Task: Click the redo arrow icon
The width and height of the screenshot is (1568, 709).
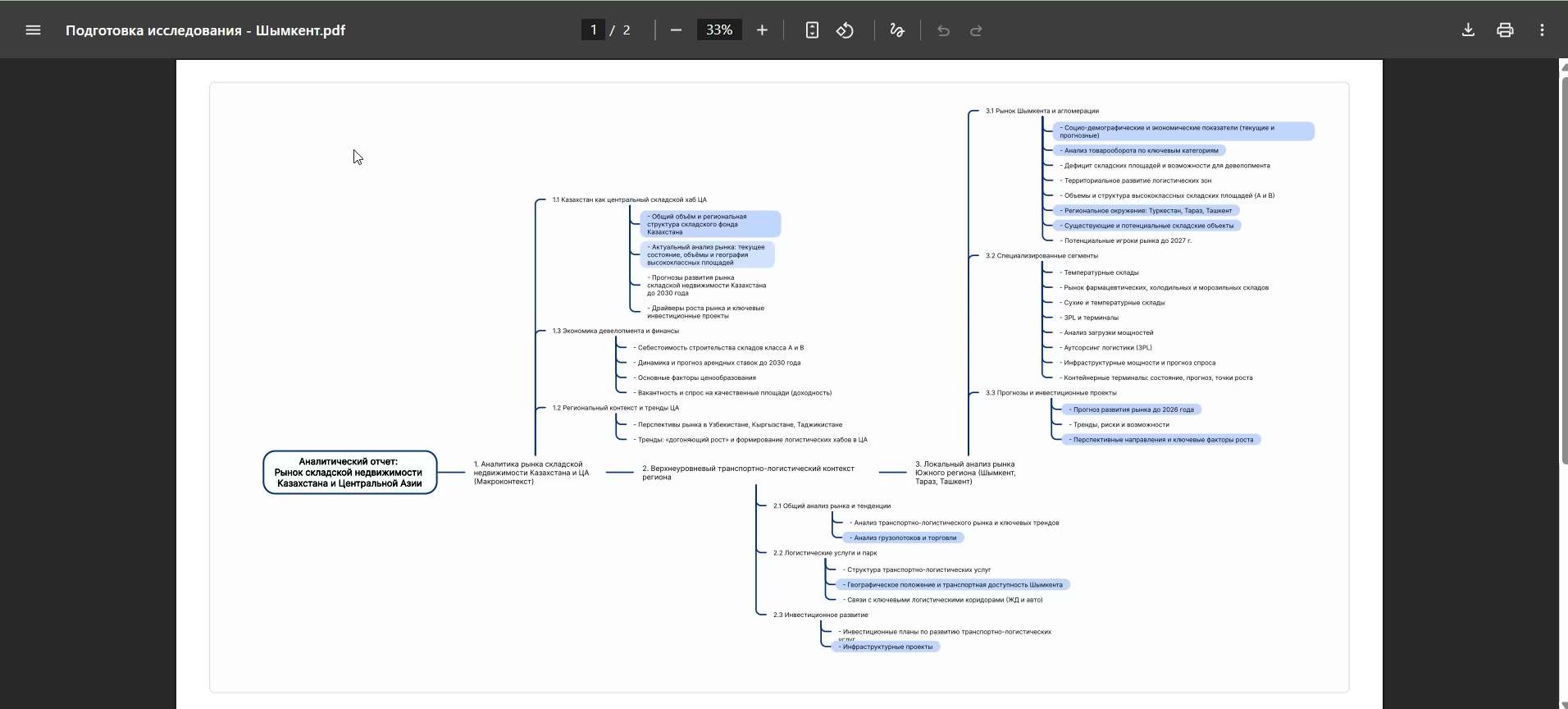Action: tap(976, 30)
